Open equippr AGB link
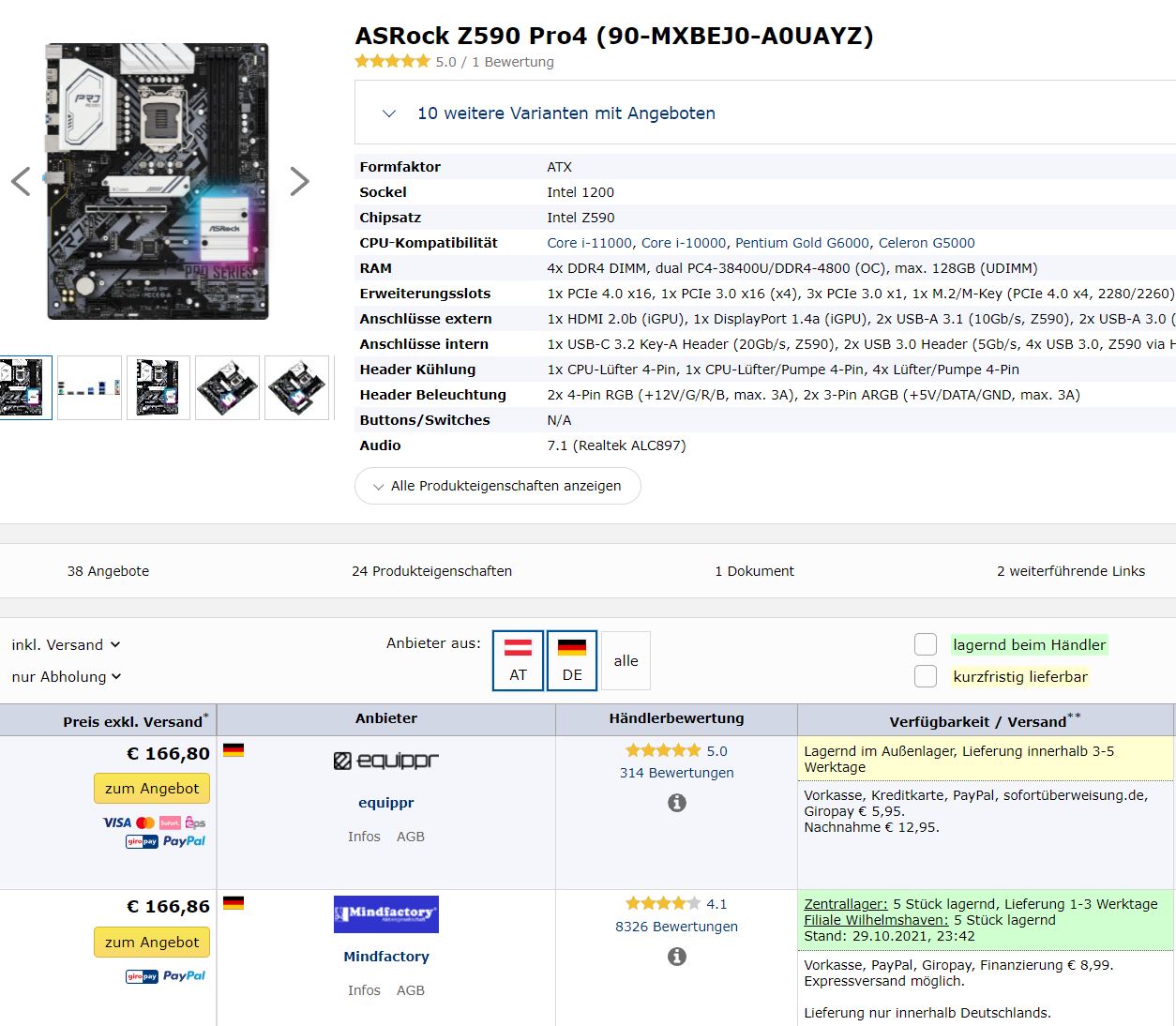The height and width of the screenshot is (1026, 1176). click(411, 837)
